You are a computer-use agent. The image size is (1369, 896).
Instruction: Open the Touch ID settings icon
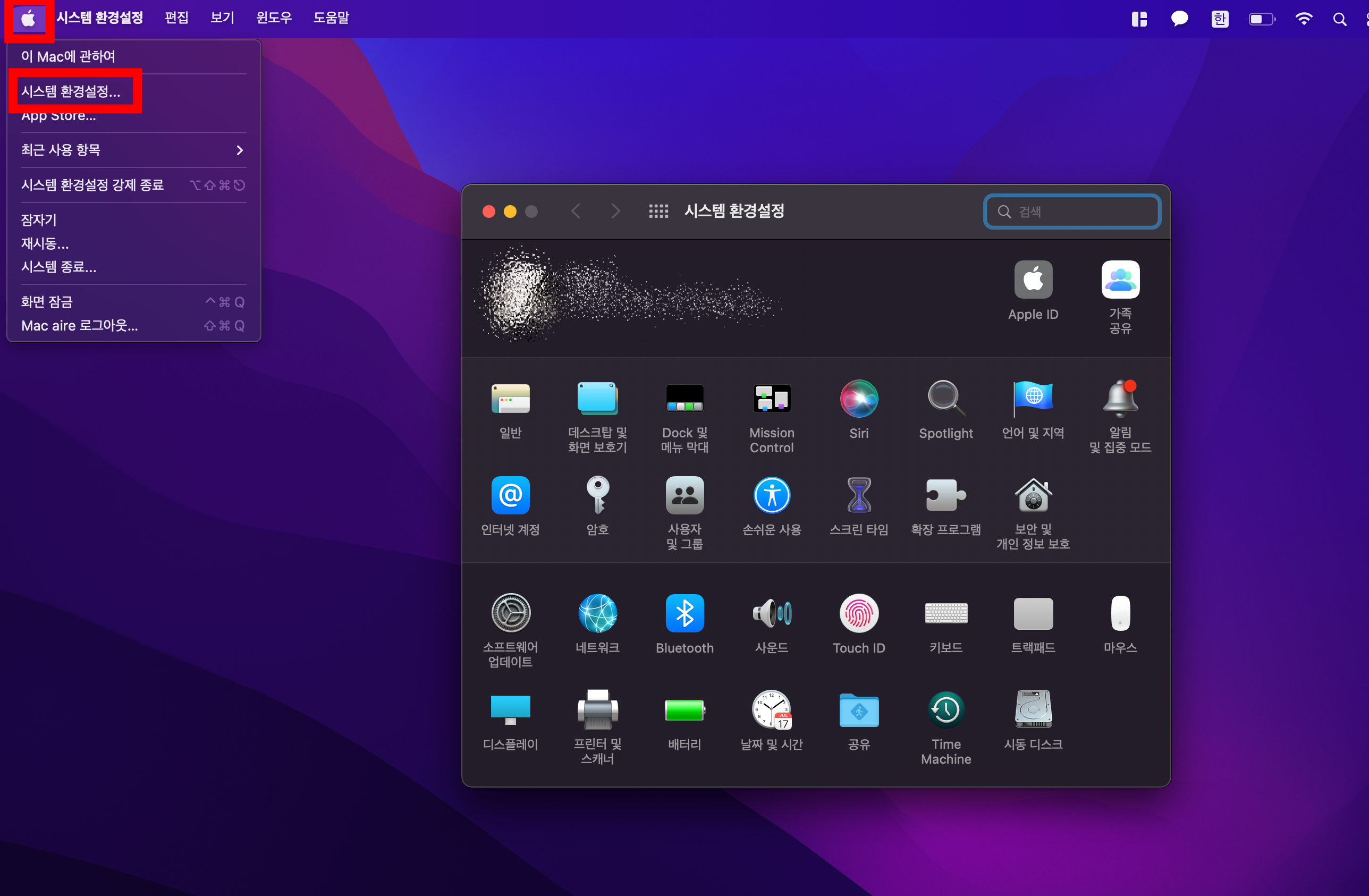pyautogui.click(x=858, y=613)
